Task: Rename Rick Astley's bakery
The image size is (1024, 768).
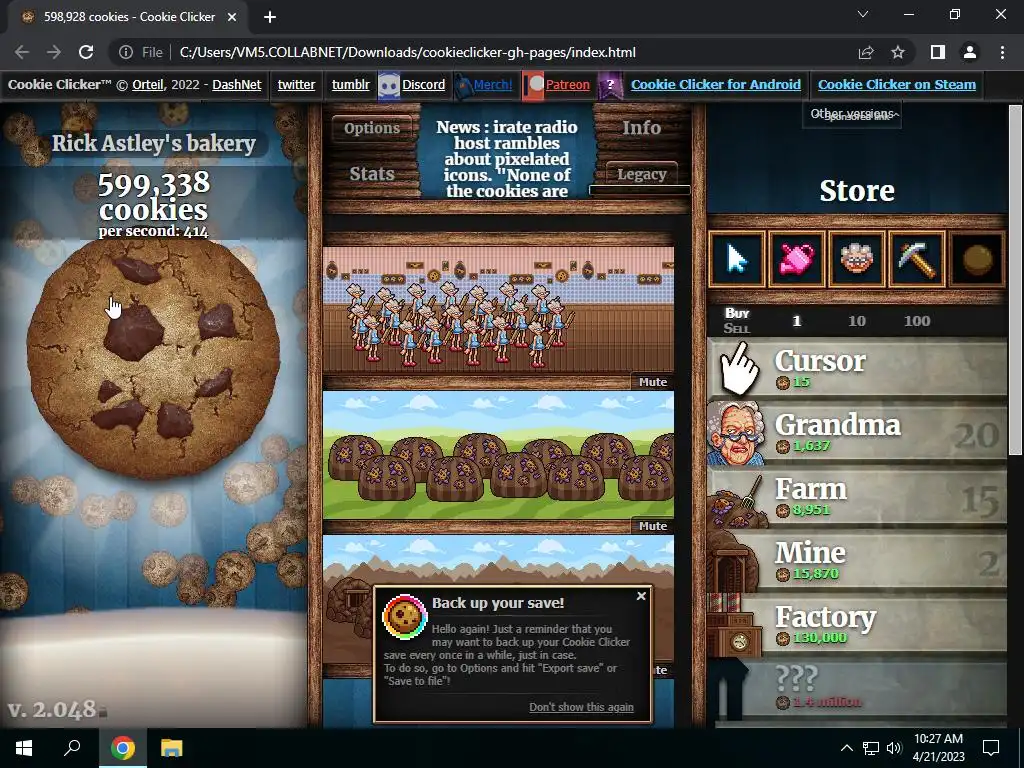Action: click(x=153, y=143)
